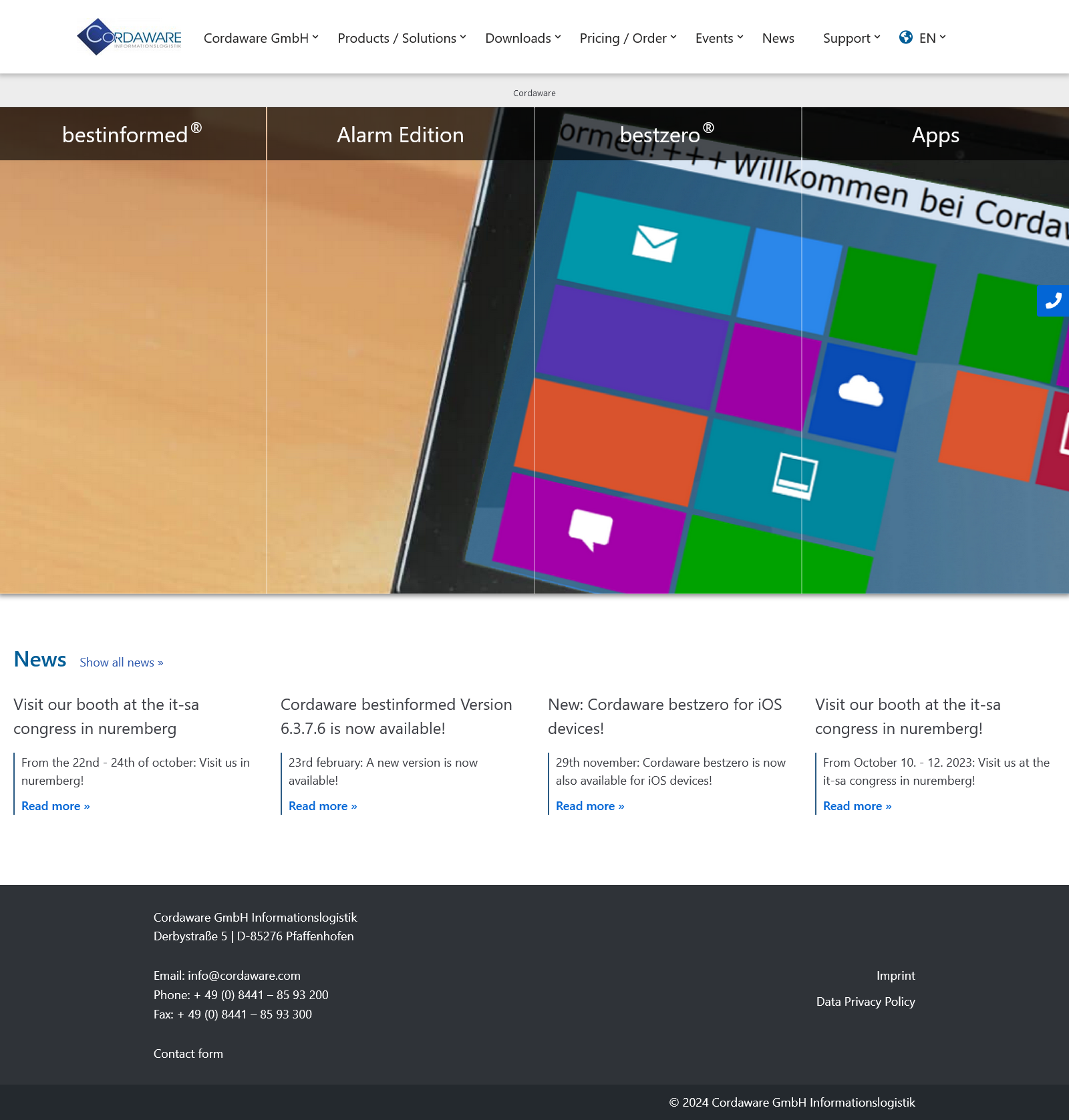Click the info@cordaware.com email address
1069x1120 pixels.
(x=244, y=976)
